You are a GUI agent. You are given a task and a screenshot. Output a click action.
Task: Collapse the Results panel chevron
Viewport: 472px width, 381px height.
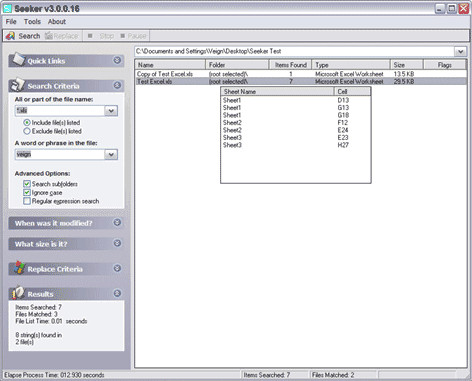point(117,293)
